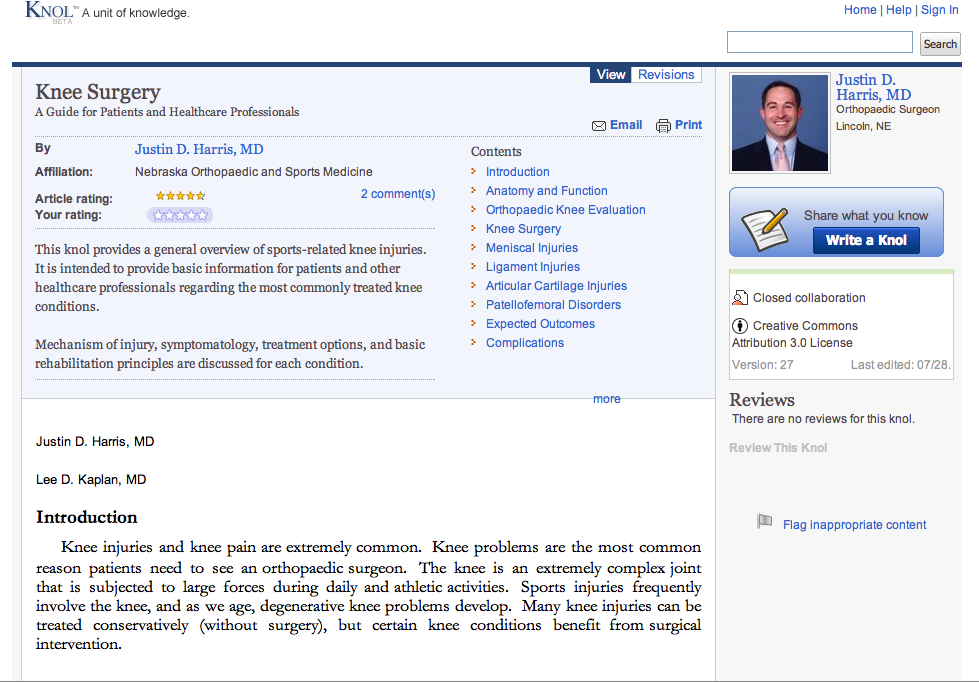Image resolution: width=979 pixels, height=682 pixels.
Task: Expand the summary with the more link
Action: [606, 399]
